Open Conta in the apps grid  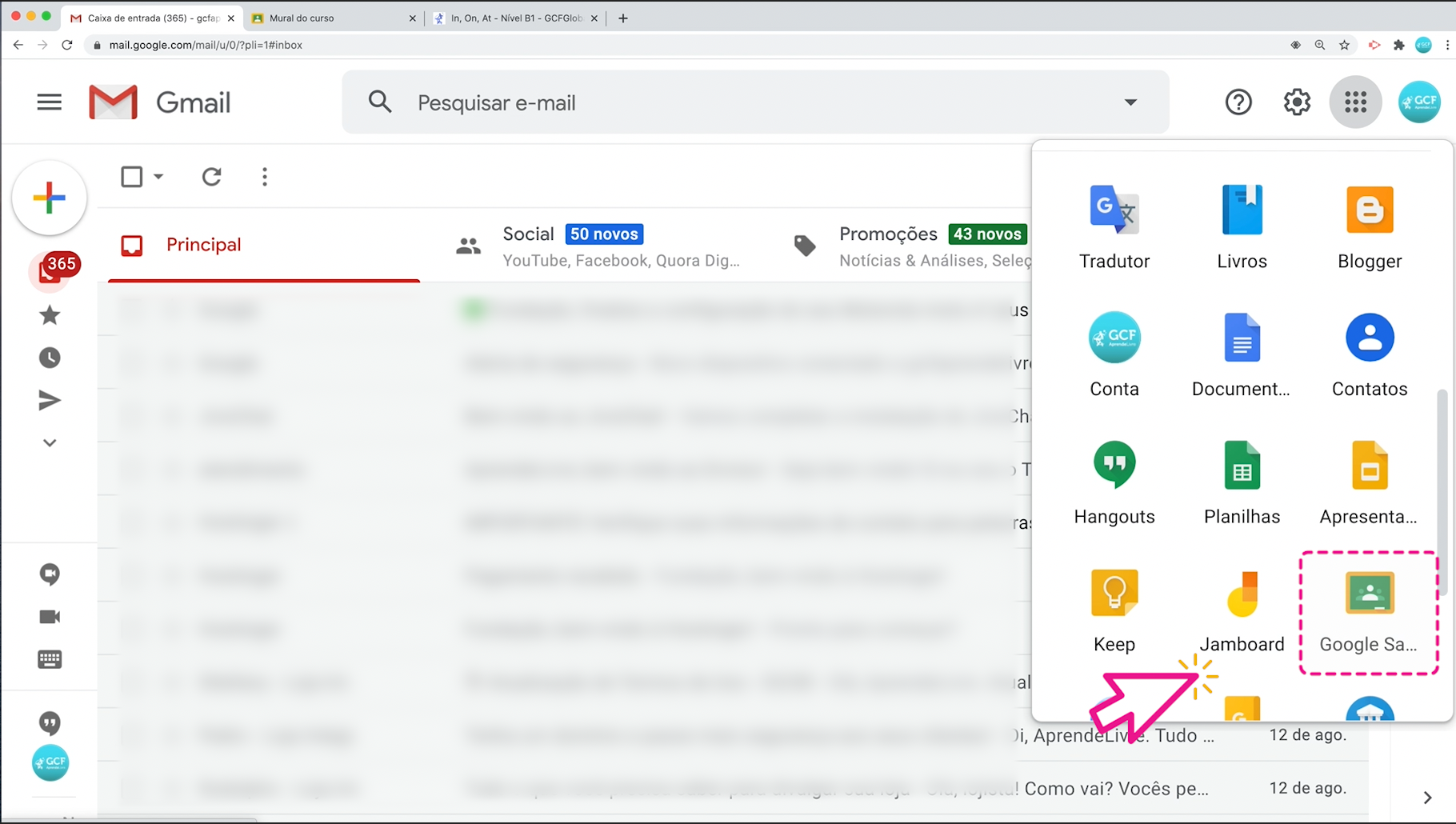tap(1114, 355)
